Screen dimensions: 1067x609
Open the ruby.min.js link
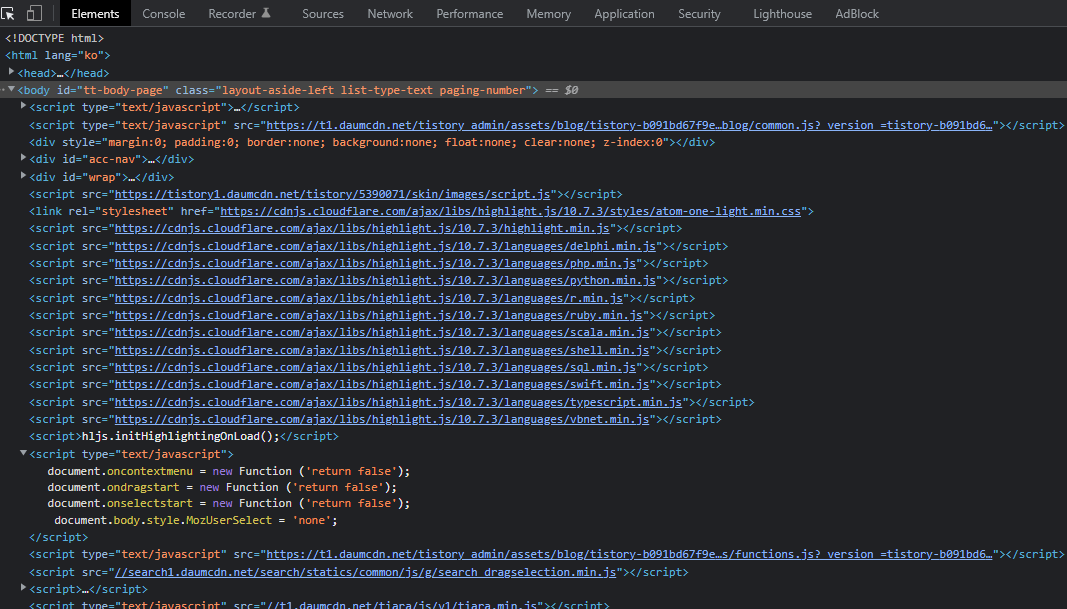tap(378, 315)
